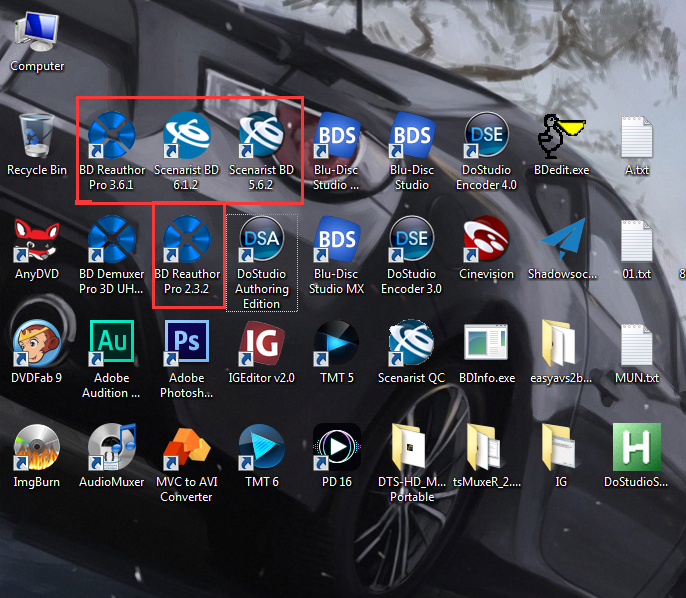Image resolution: width=686 pixels, height=598 pixels.
Task: Select IGEditor v2.0 icon
Action: (x=262, y=343)
